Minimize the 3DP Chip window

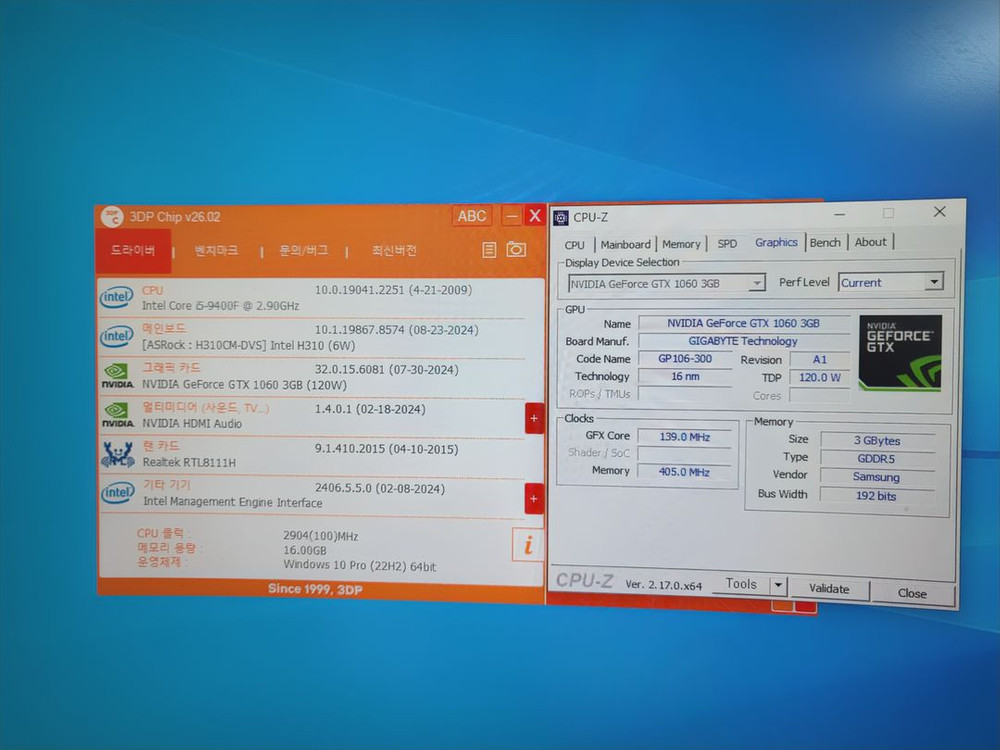point(511,216)
